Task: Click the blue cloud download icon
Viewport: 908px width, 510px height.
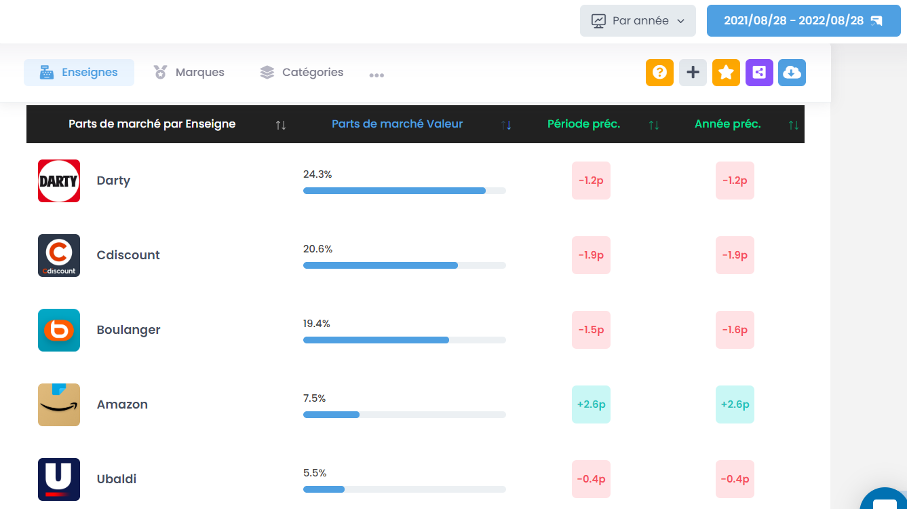Action: (792, 72)
